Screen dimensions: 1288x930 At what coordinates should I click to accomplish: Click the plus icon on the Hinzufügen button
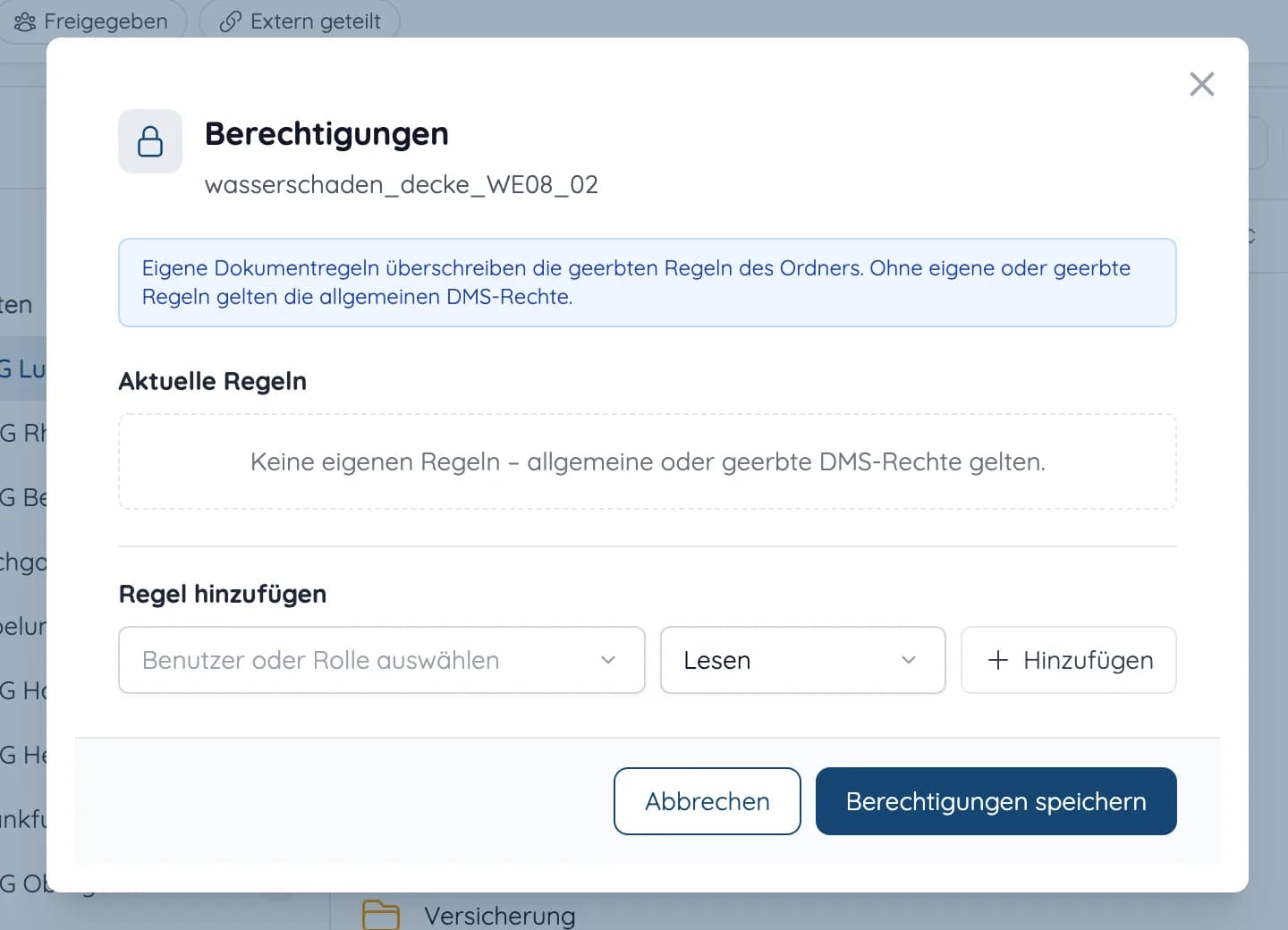[998, 660]
